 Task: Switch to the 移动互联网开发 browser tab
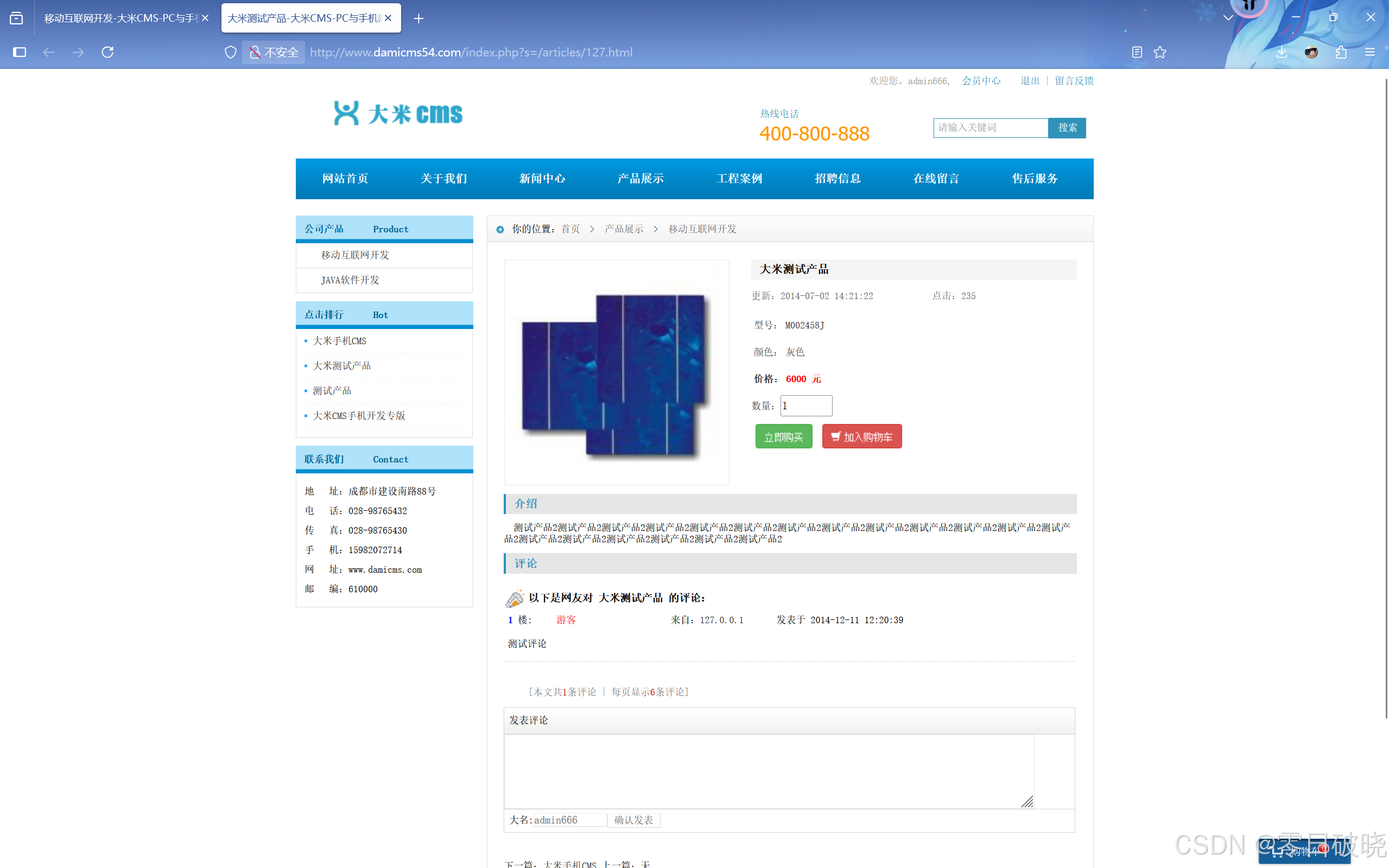[120, 18]
